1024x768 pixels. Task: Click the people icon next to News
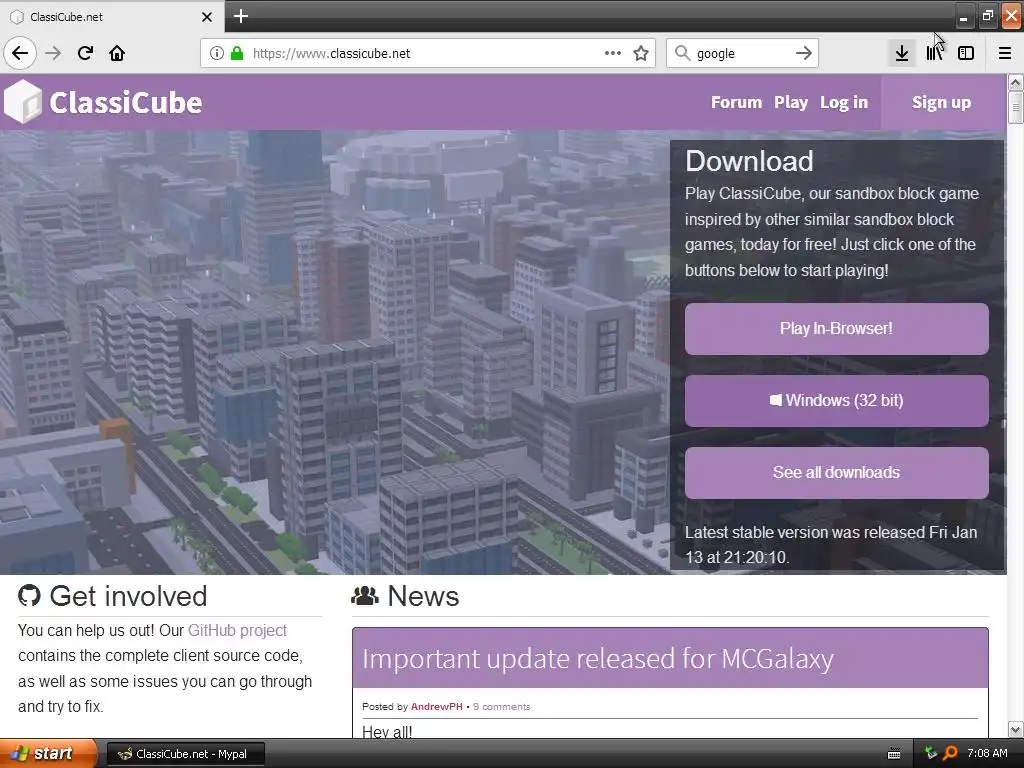coord(365,596)
